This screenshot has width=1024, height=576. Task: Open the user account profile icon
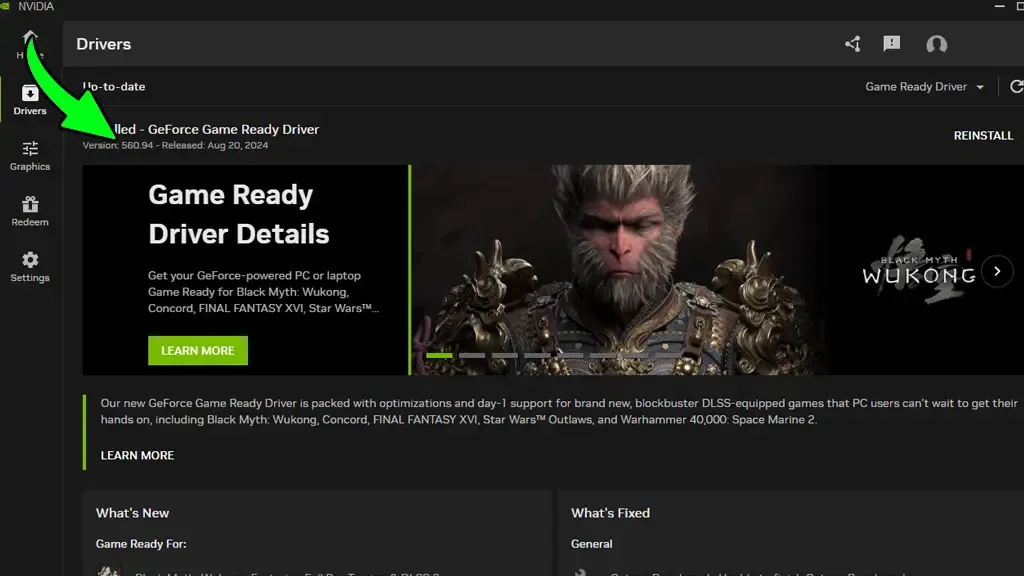click(936, 44)
